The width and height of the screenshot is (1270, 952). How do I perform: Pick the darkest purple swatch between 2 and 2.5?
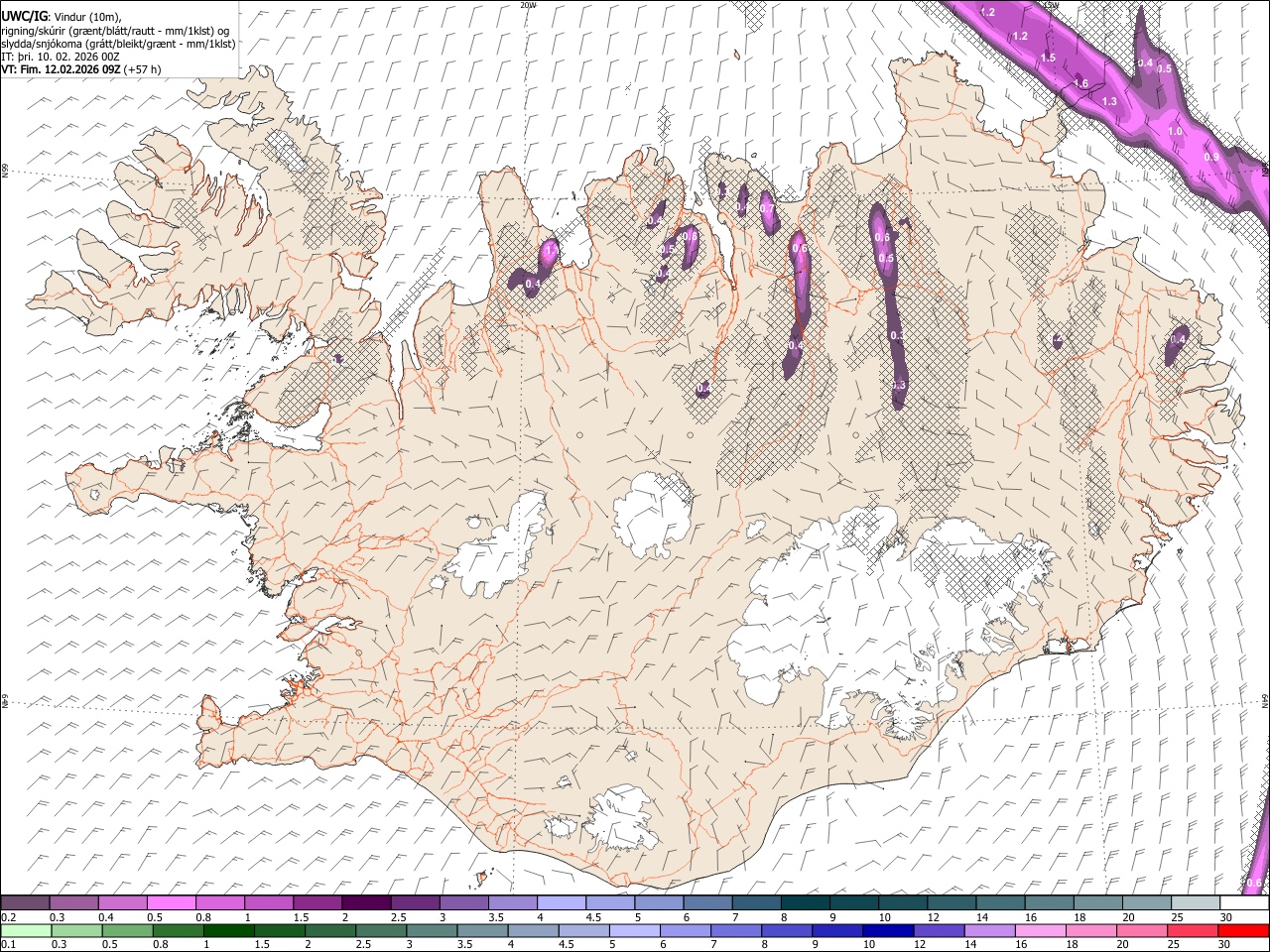tap(366, 903)
